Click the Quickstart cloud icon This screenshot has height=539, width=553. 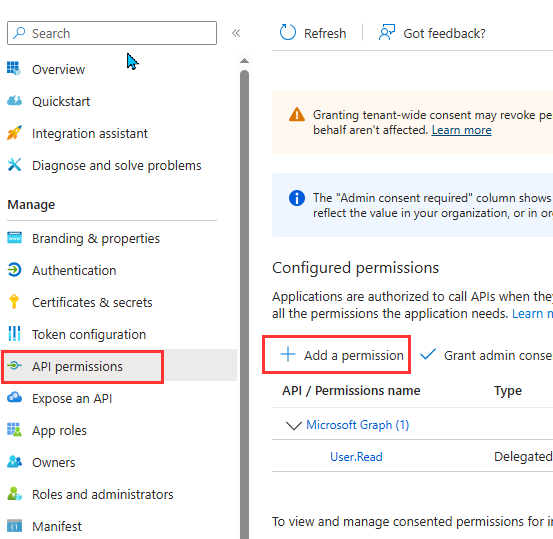click(x=14, y=101)
